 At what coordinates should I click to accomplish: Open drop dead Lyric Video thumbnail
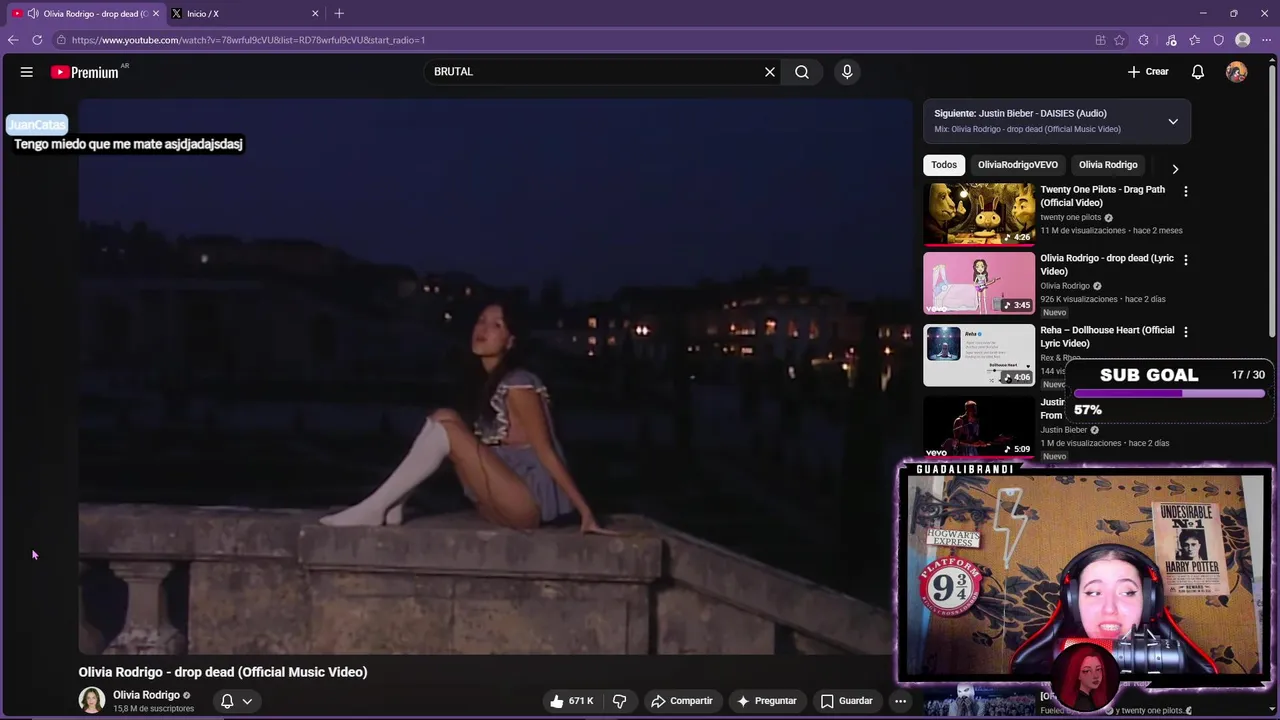[979, 283]
